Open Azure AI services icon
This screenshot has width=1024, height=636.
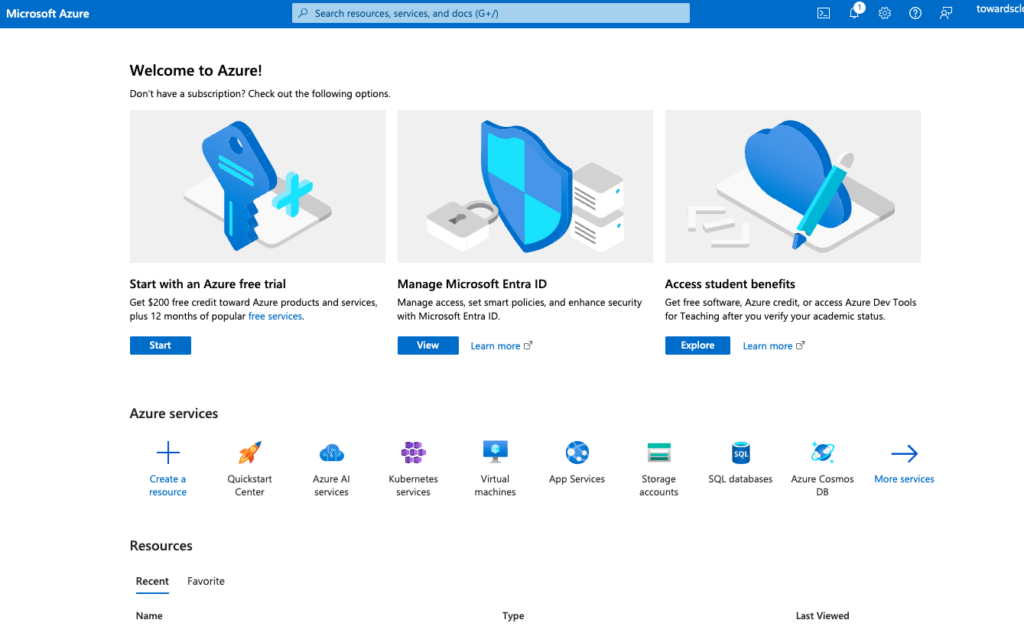(x=331, y=453)
